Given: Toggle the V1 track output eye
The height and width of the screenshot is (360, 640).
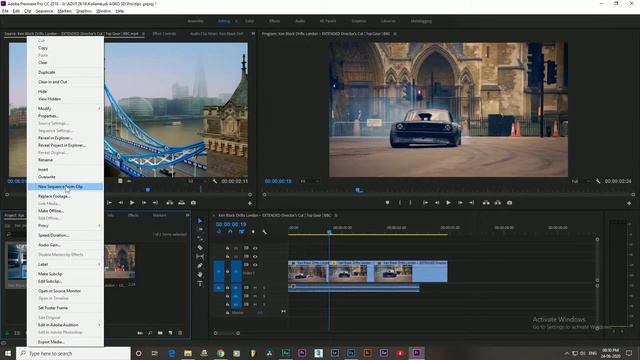Looking at the screenshot, I should pyautogui.click(x=255, y=265).
